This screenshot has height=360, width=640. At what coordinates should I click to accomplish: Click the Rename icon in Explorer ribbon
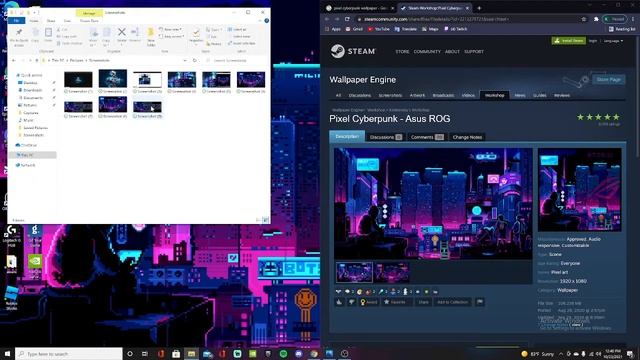pos(135,32)
